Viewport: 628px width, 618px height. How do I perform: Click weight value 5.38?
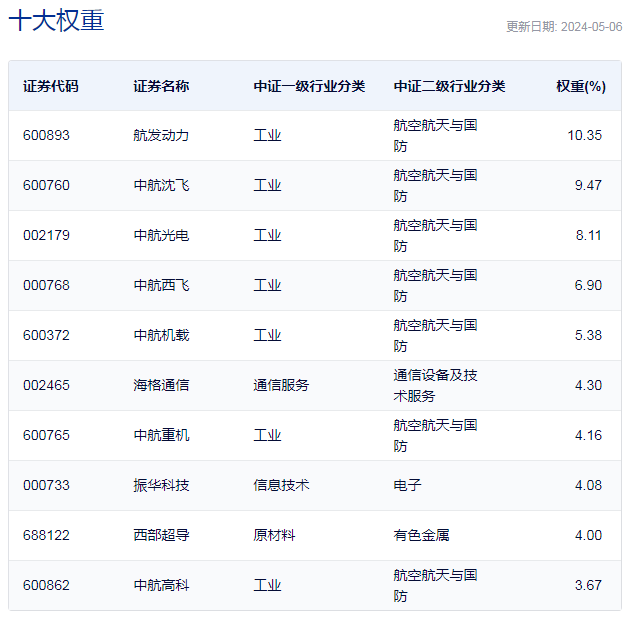588,335
